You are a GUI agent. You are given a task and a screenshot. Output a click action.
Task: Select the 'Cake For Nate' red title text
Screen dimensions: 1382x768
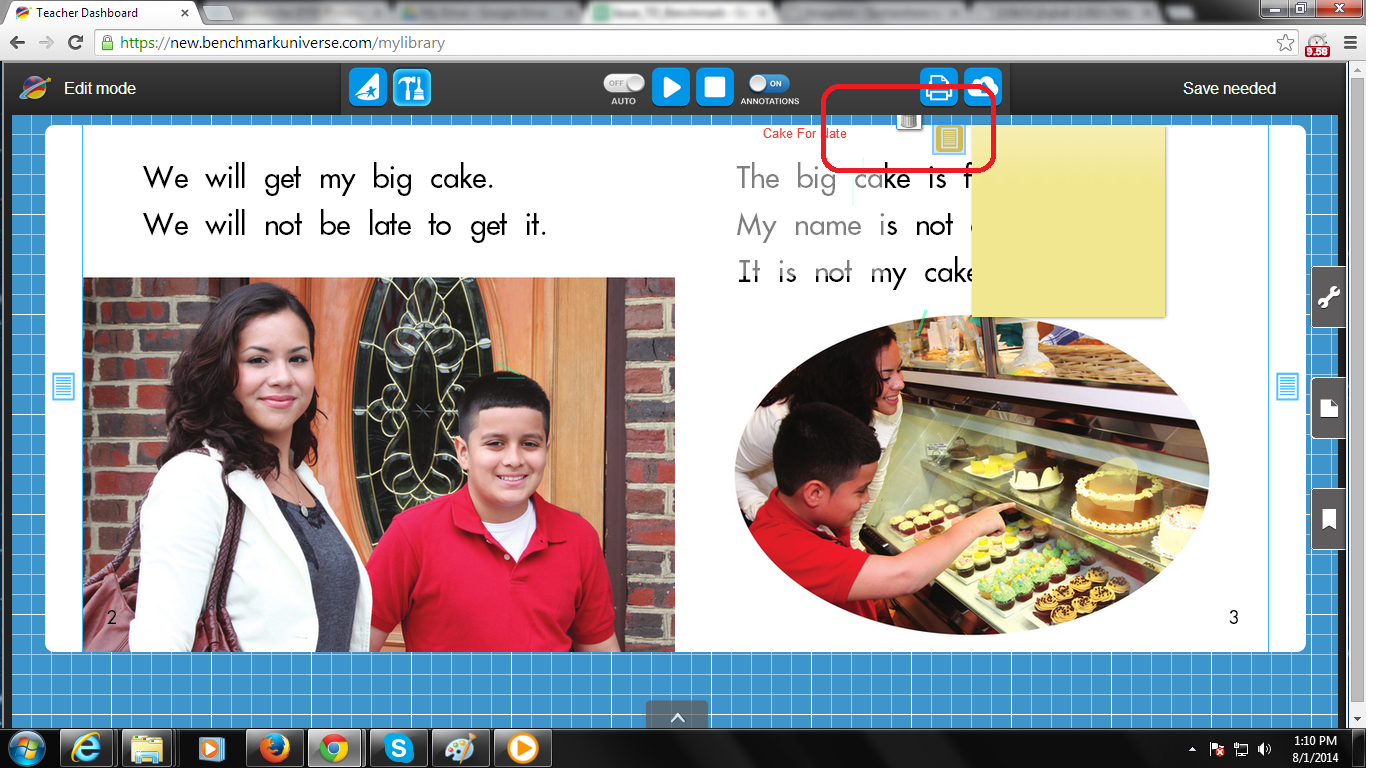[x=805, y=134]
